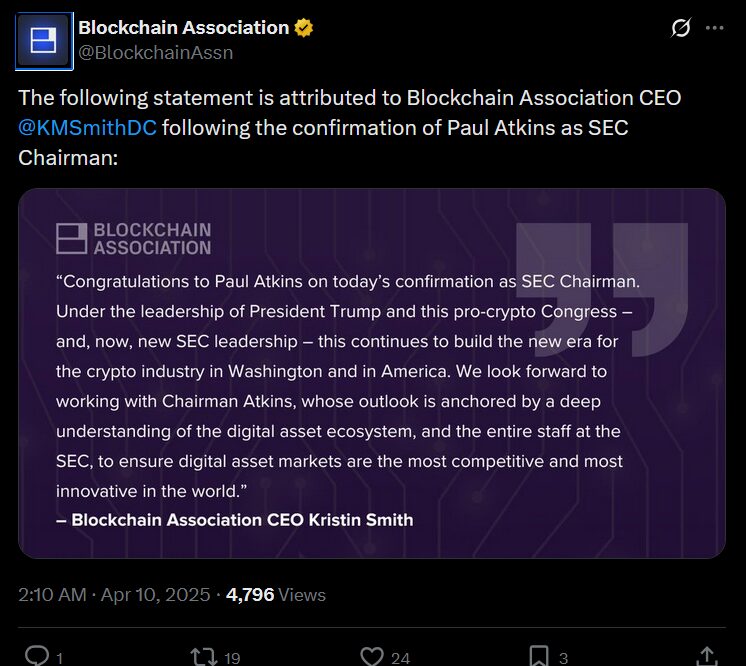Repost this post using the arrows icon

(x=203, y=655)
